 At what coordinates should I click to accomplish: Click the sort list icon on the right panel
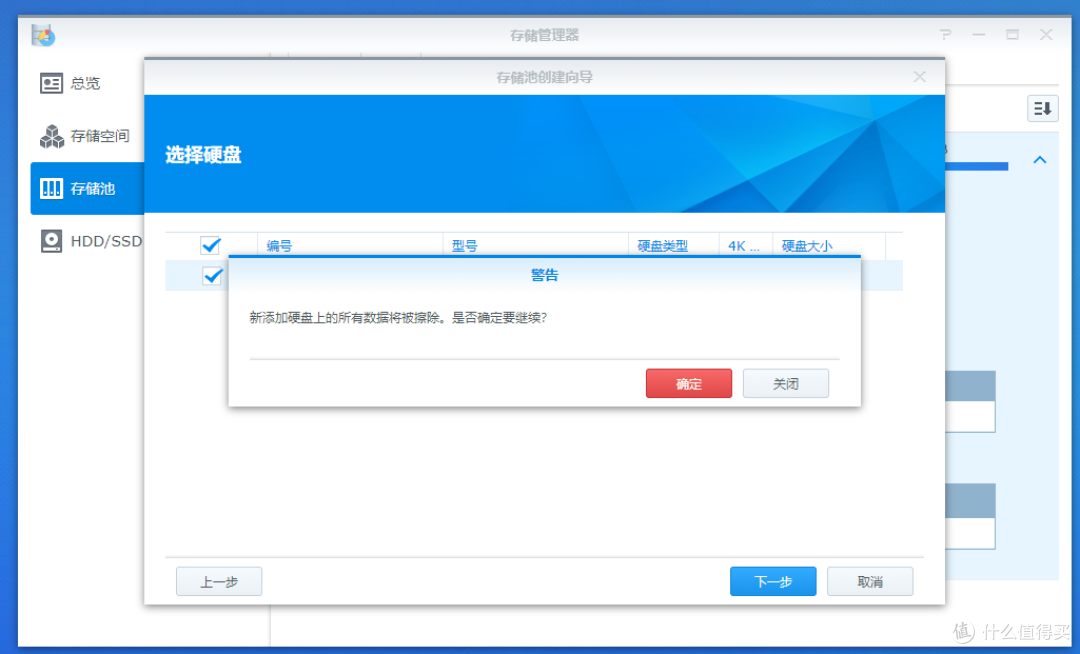[x=1042, y=108]
